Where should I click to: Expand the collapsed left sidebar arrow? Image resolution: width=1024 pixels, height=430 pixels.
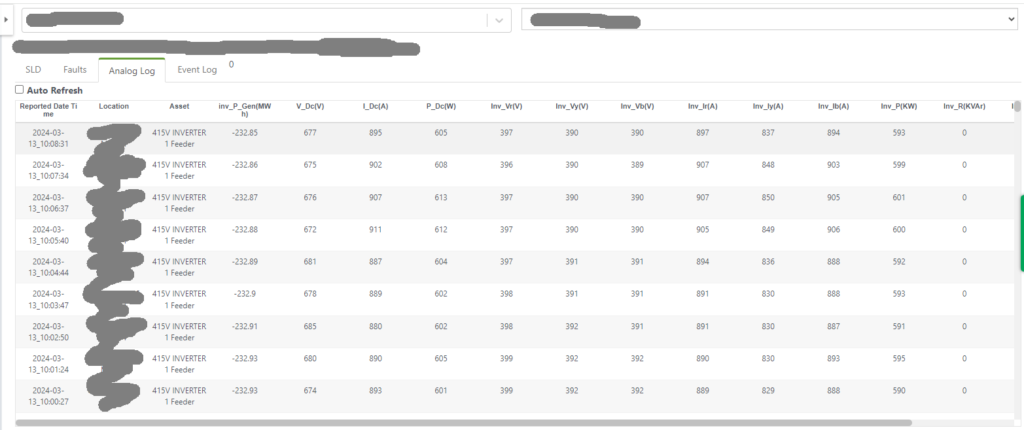[7, 19]
